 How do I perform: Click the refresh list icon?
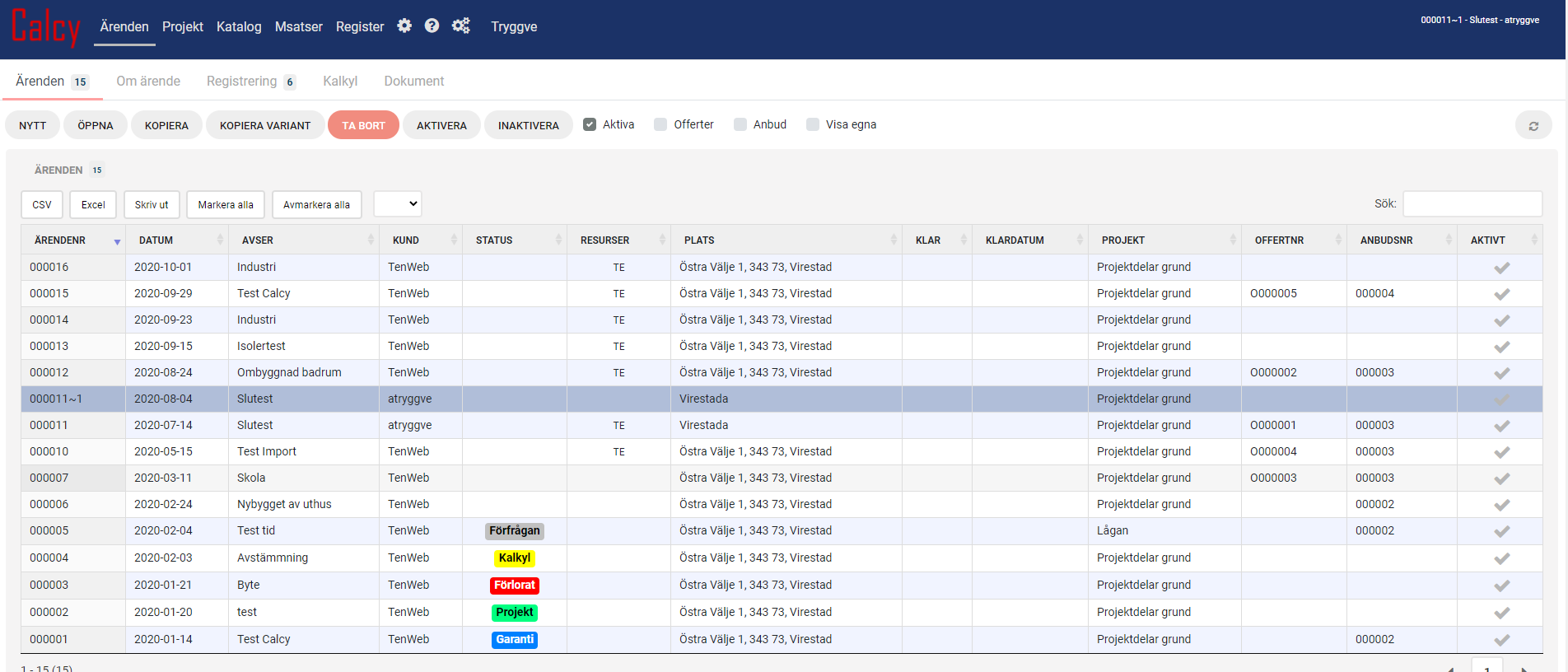pyautogui.click(x=1533, y=125)
